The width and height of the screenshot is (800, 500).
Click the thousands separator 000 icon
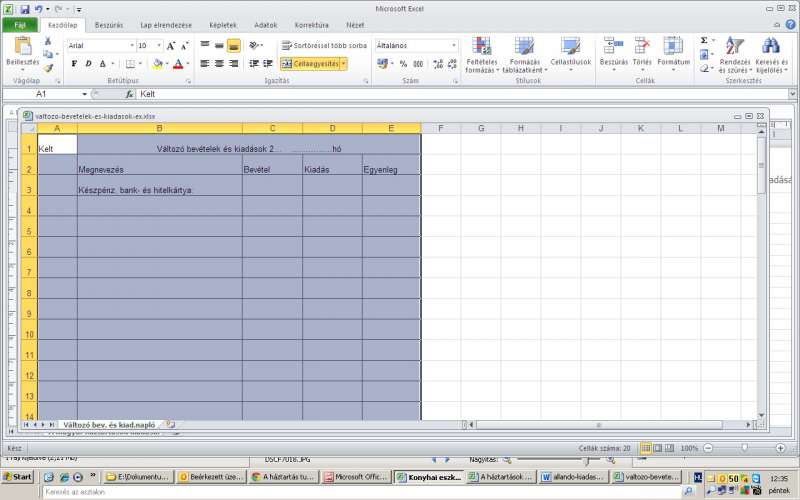click(x=418, y=64)
